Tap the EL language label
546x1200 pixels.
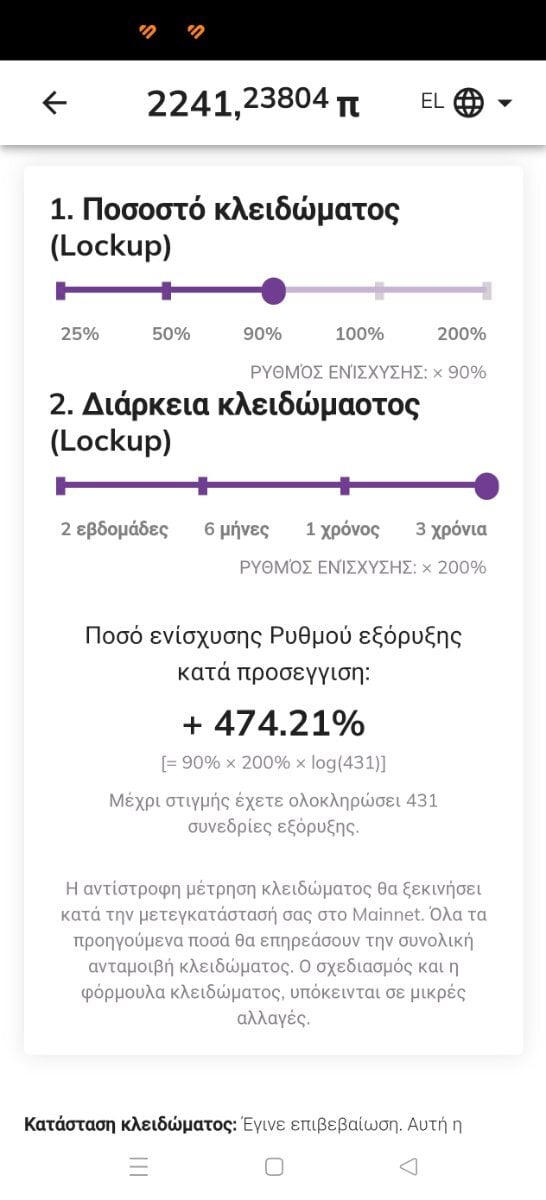(432, 102)
